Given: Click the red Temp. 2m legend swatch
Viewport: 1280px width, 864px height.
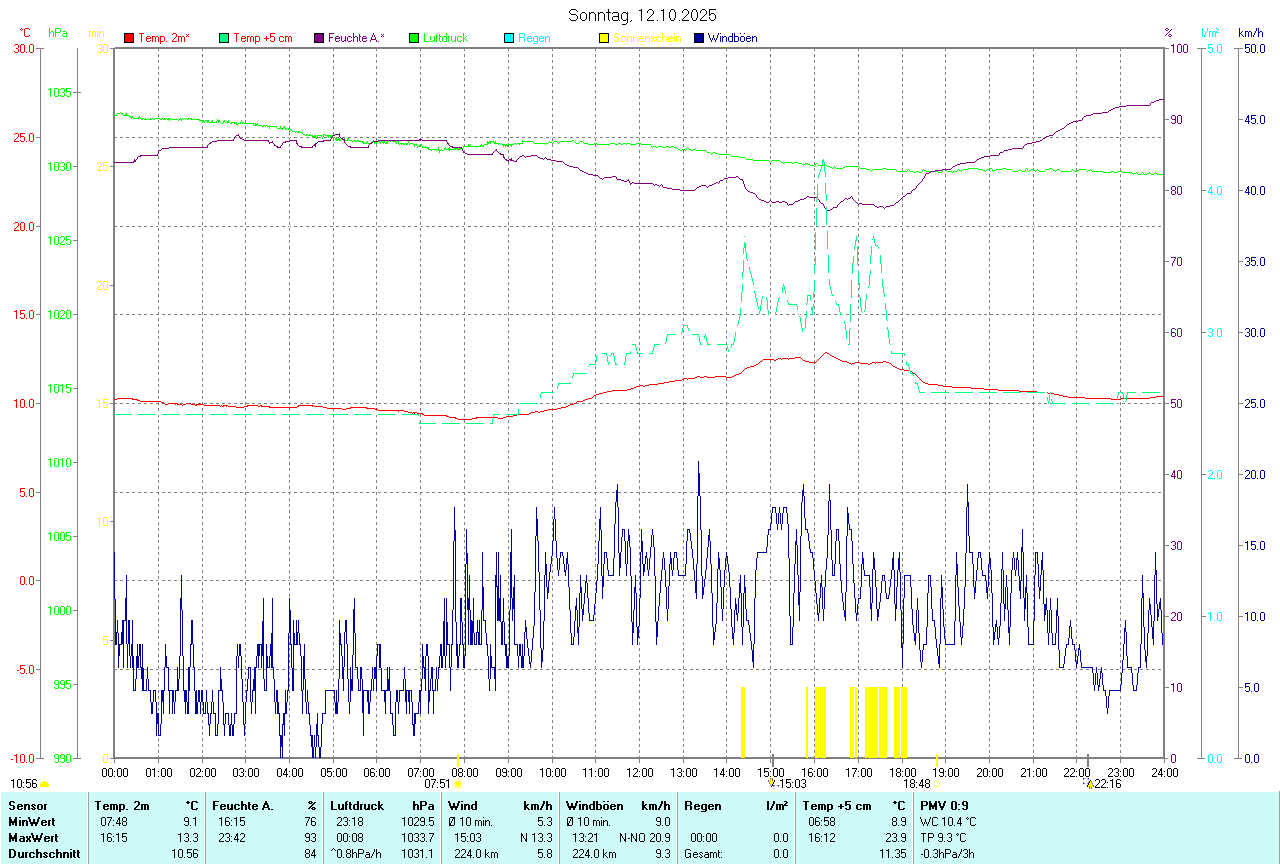Looking at the screenshot, I should pos(129,38).
